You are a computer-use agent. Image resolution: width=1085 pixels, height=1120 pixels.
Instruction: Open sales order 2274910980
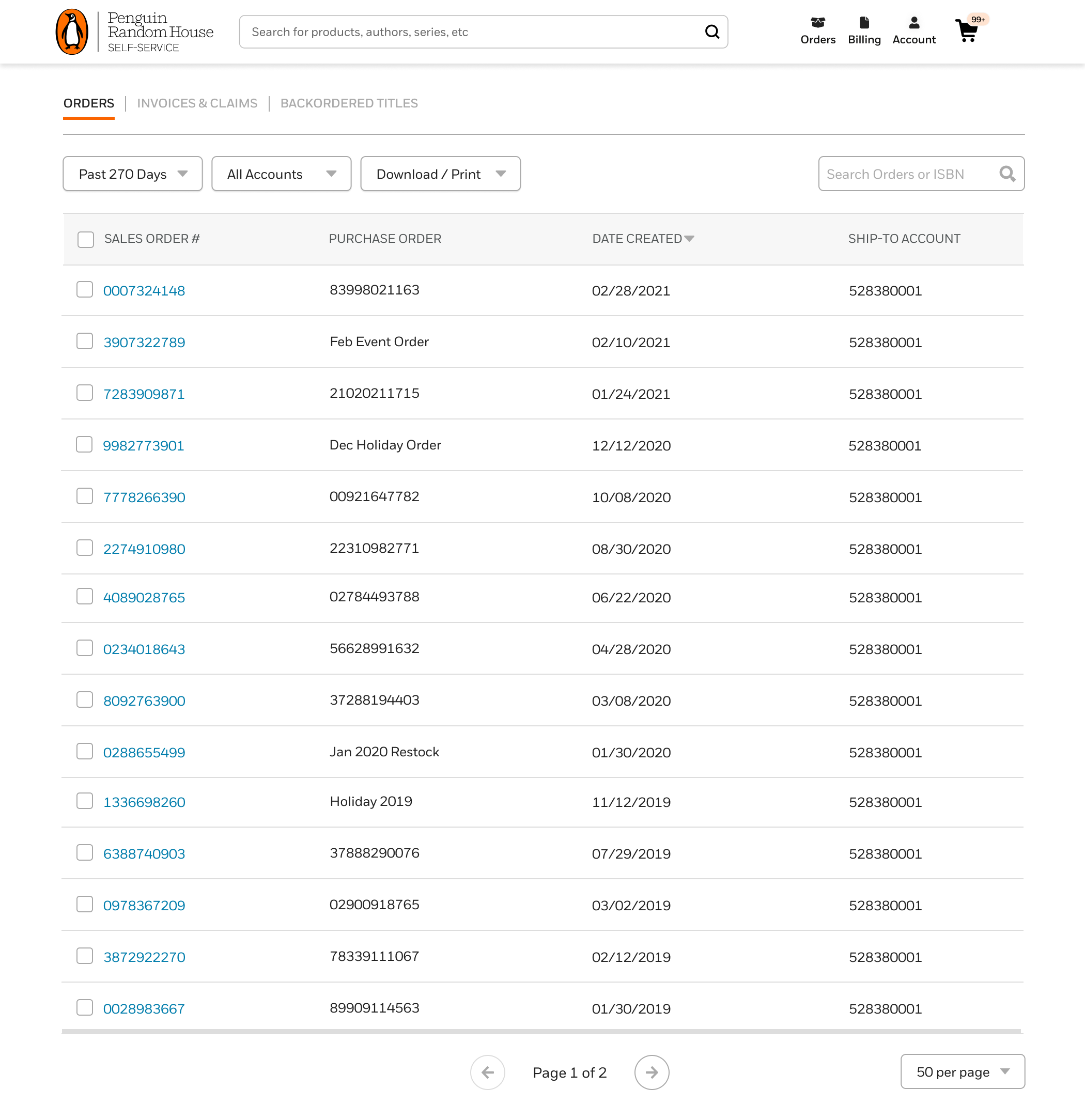pos(144,549)
